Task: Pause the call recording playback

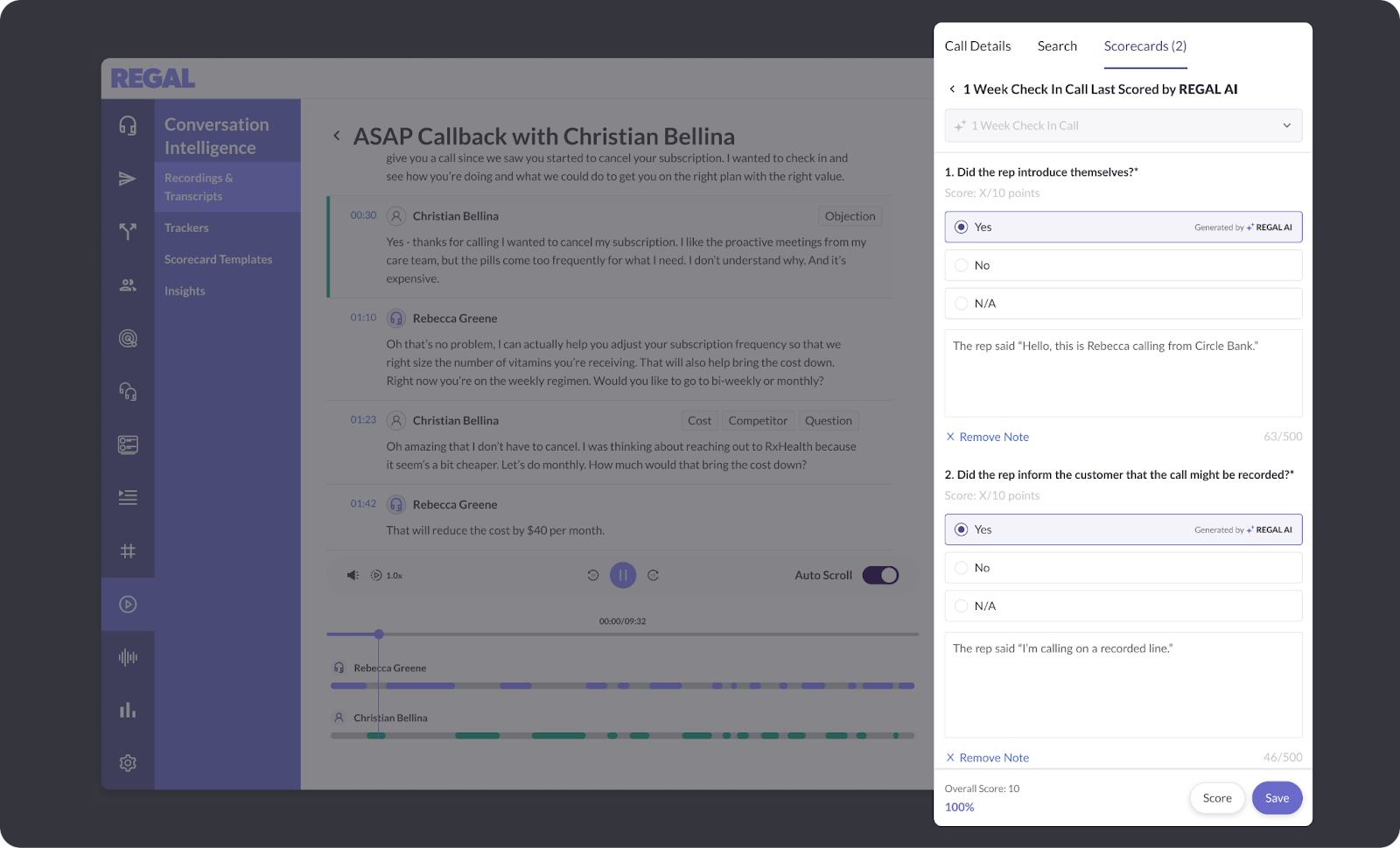Action: pyautogui.click(x=623, y=575)
